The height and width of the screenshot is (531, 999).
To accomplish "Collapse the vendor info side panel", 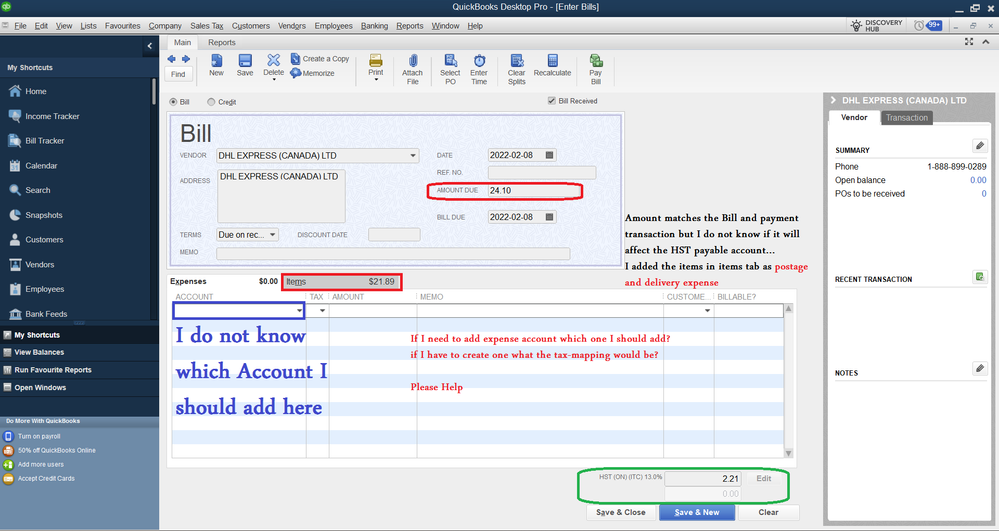I will pyautogui.click(x=833, y=100).
